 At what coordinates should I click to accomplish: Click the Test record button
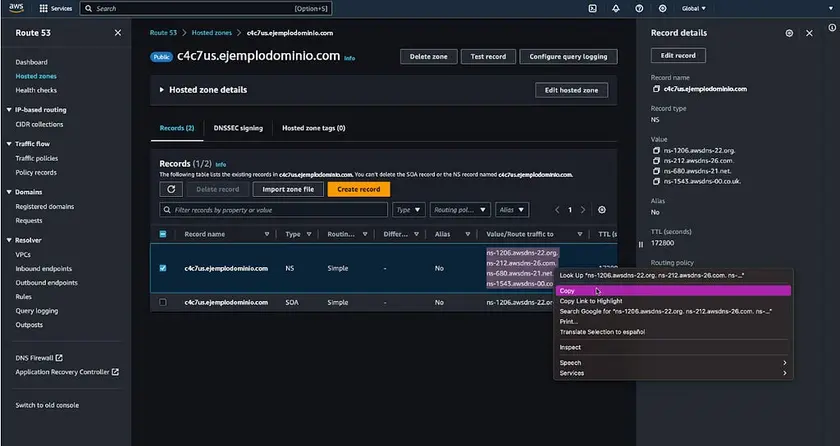(x=488, y=56)
